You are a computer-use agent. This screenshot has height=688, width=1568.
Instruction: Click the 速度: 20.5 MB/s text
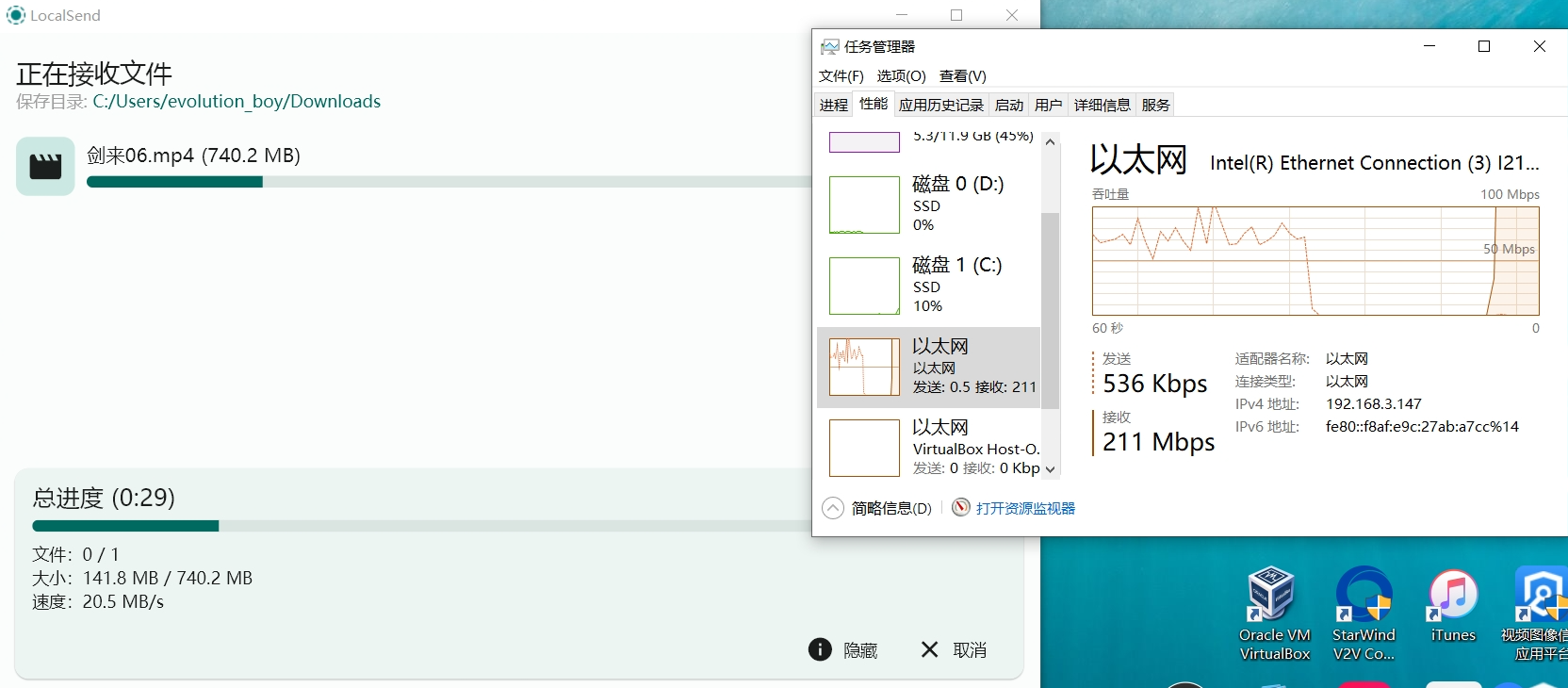pyautogui.click(x=98, y=601)
